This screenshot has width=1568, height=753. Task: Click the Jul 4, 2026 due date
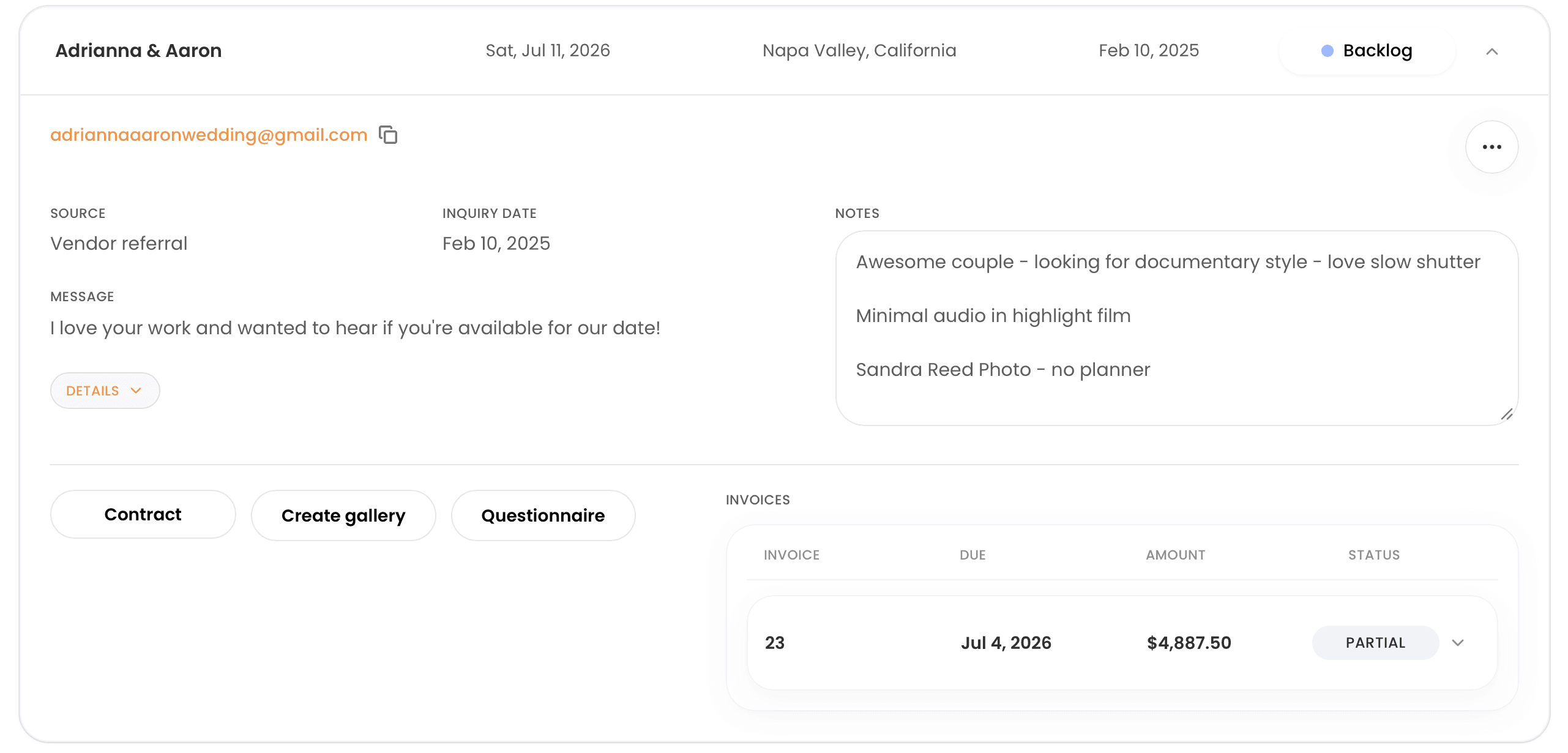(1006, 643)
